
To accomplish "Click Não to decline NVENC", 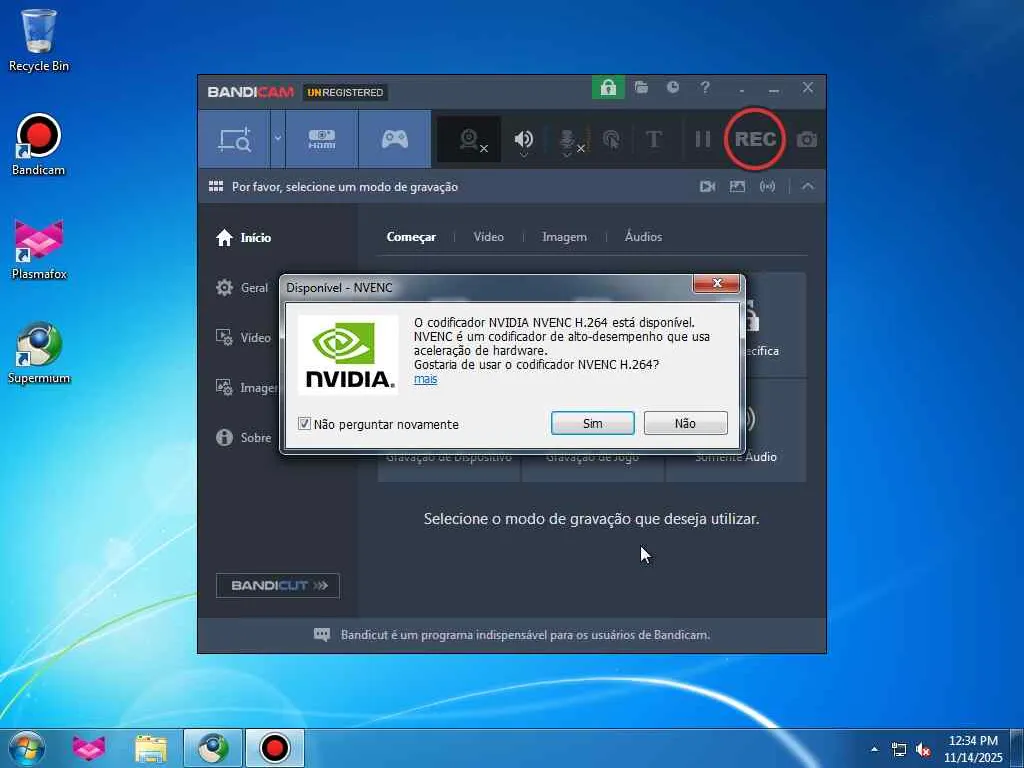I will coord(685,423).
